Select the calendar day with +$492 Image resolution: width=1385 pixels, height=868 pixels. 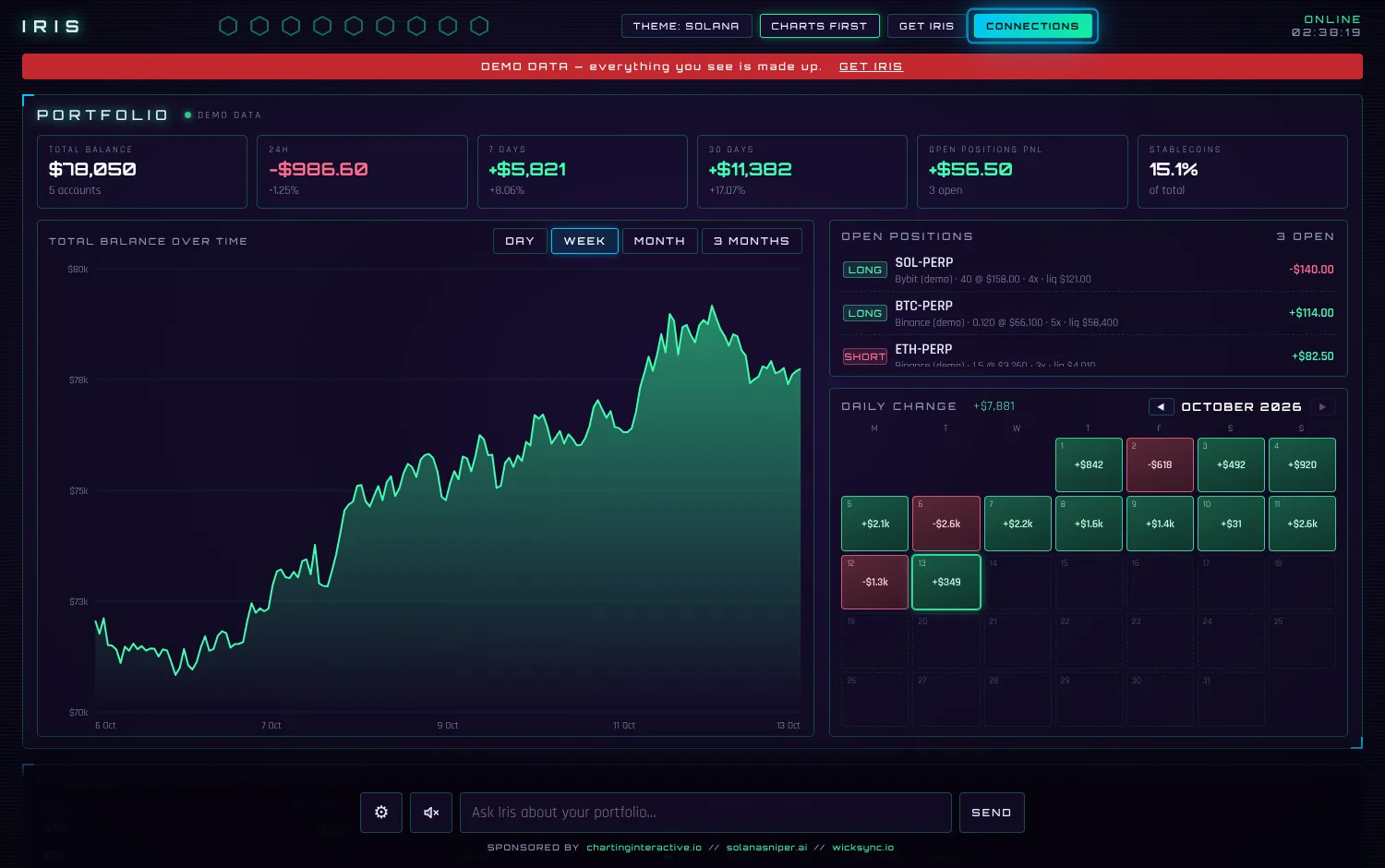1231,464
